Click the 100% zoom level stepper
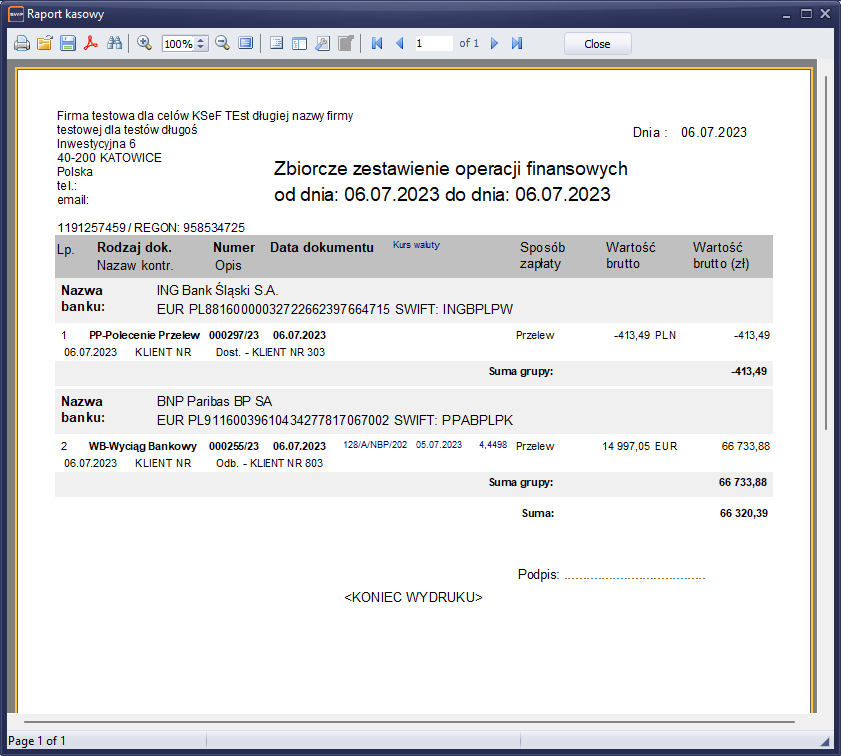 point(202,44)
